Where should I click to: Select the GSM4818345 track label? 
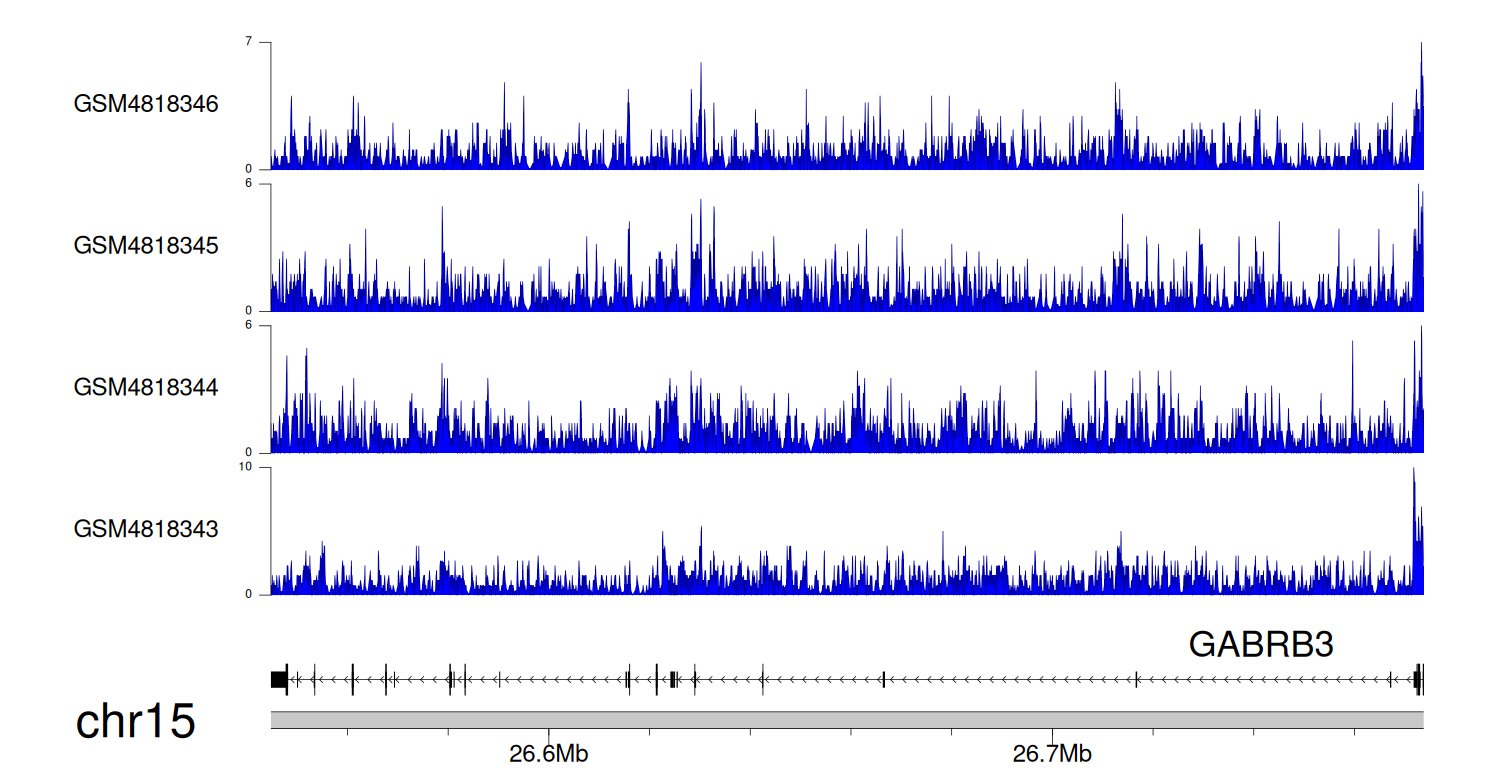[146, 245]
